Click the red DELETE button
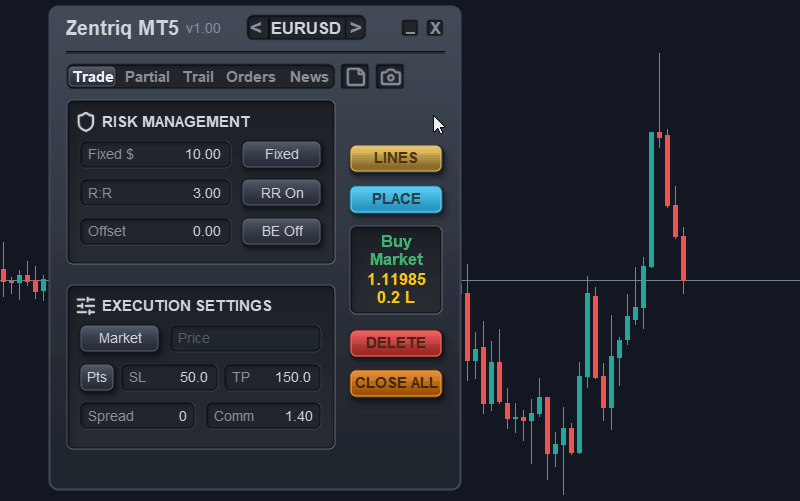 pos(396,343)
